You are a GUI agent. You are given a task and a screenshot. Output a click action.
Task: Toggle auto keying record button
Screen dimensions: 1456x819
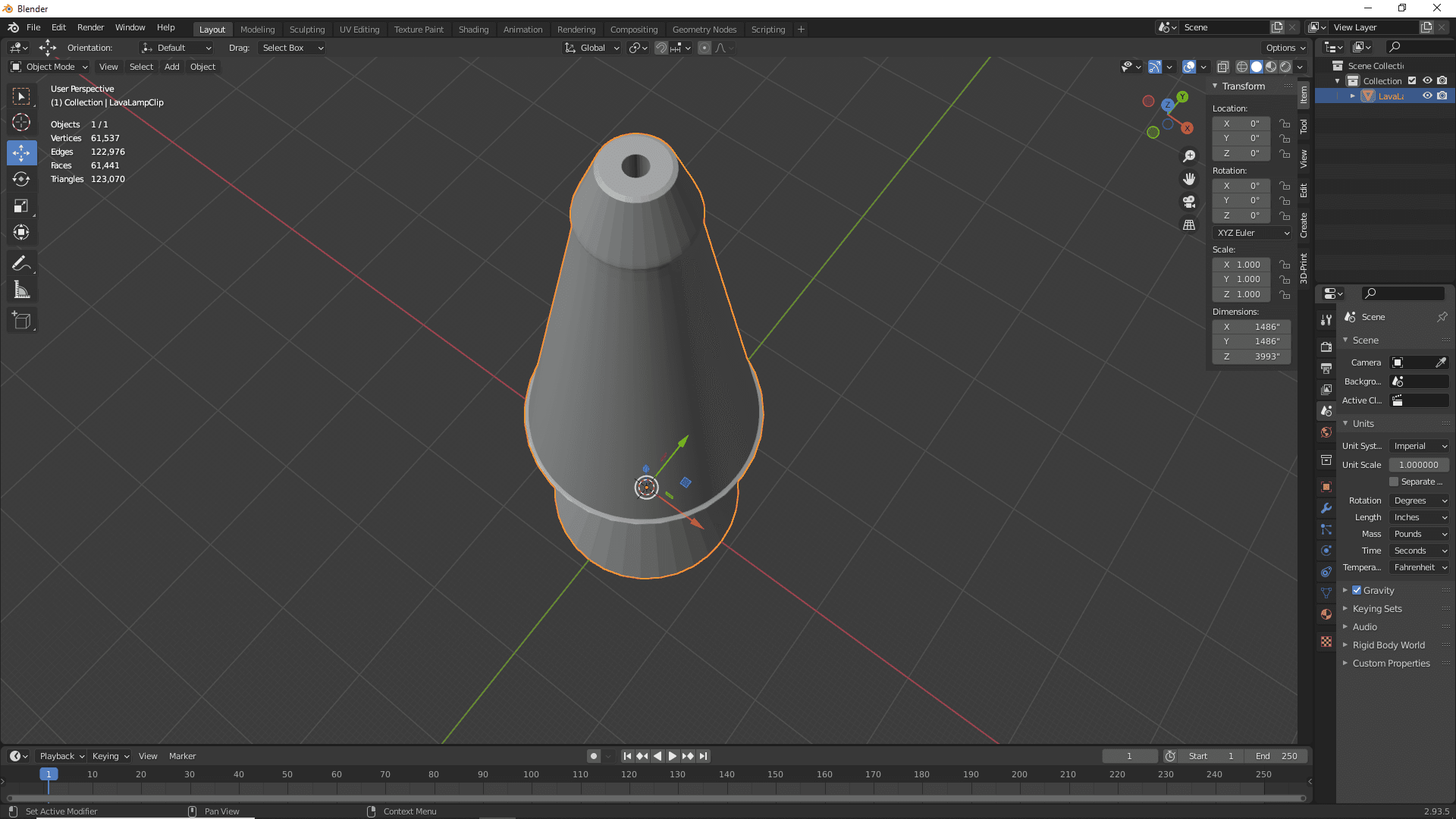[x=594, y=756]
